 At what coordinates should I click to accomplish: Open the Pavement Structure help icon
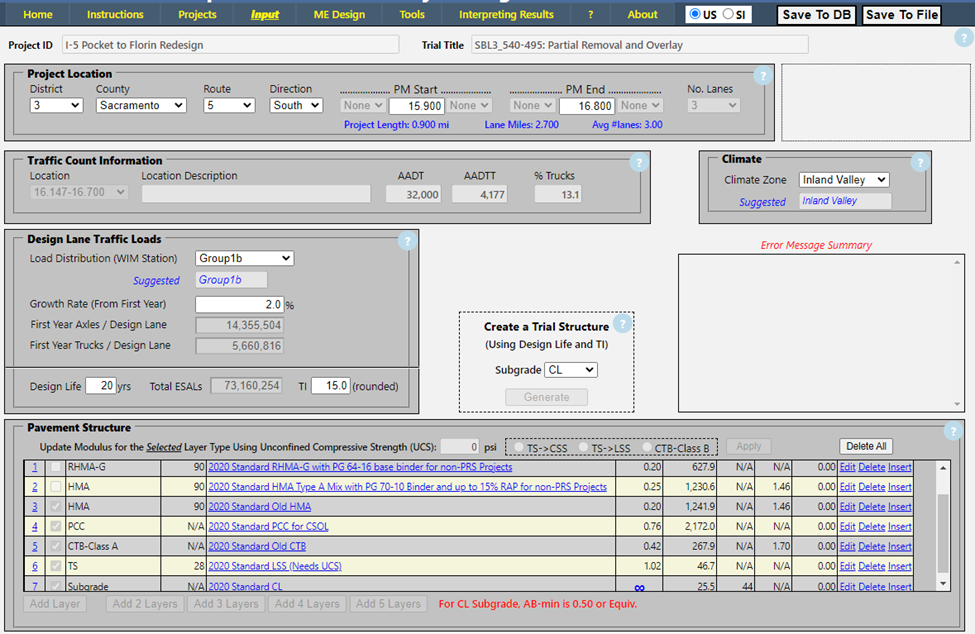click(955, 431)
